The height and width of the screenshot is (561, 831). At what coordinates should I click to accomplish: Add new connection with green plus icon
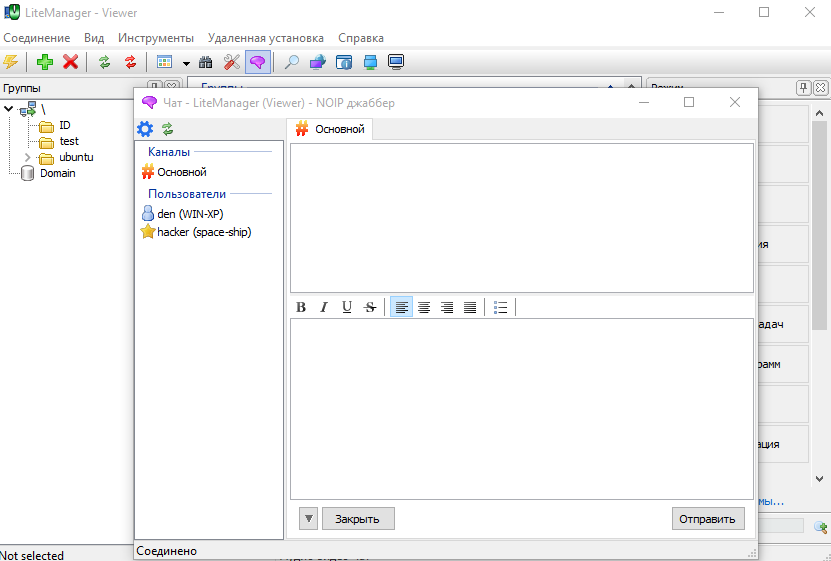coord(45,62)
